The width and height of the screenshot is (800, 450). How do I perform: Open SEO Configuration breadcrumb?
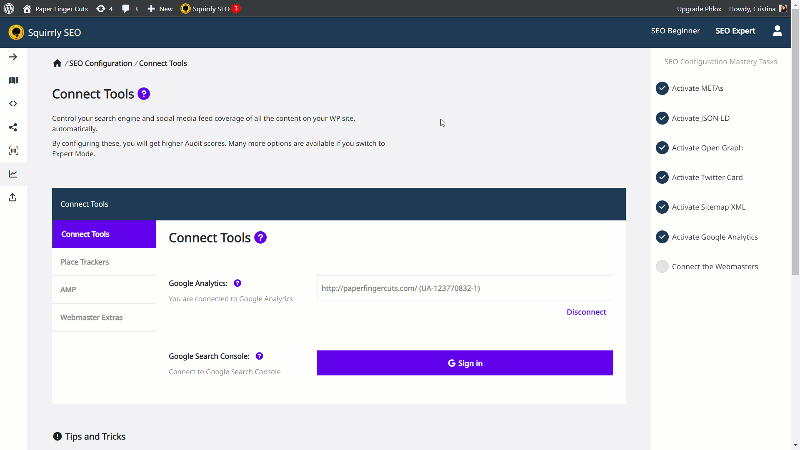pyautogui.click(x=101, y=63)
